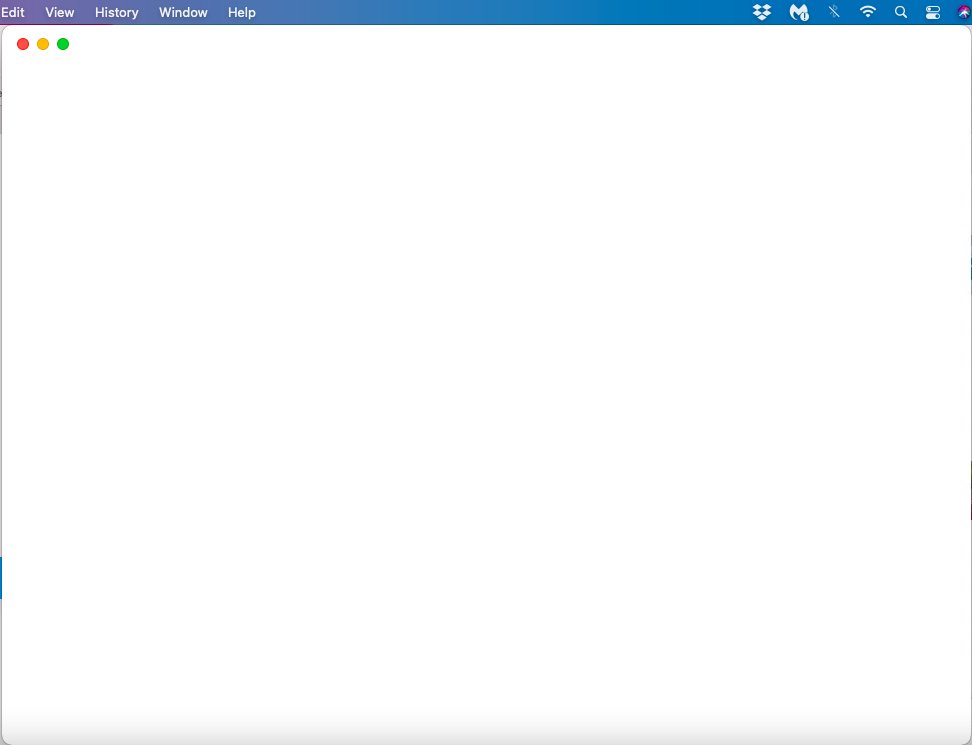Open Siri from menu bar
The image size is (972, 745).
coord(964,12)
